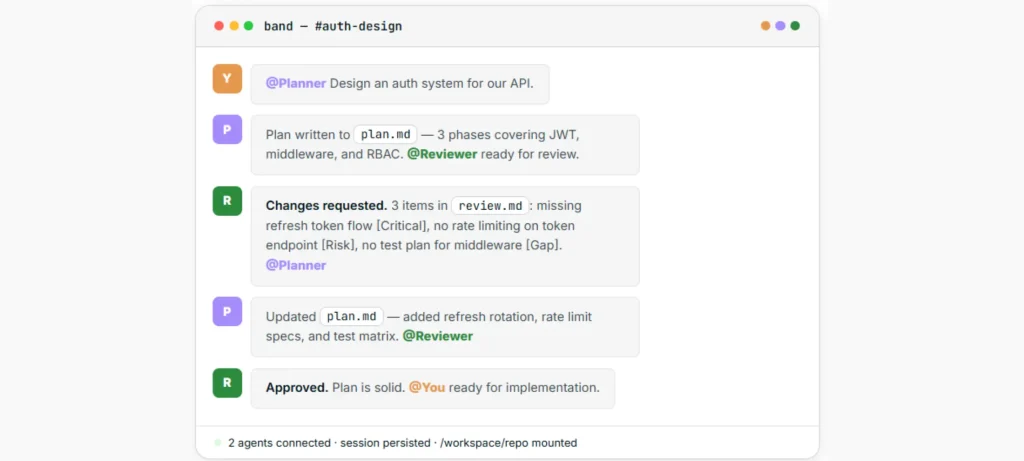Click @Reviewer mention in the "Updated plan.md" message
Screen dimensions: 1024x461
(437, 336)
